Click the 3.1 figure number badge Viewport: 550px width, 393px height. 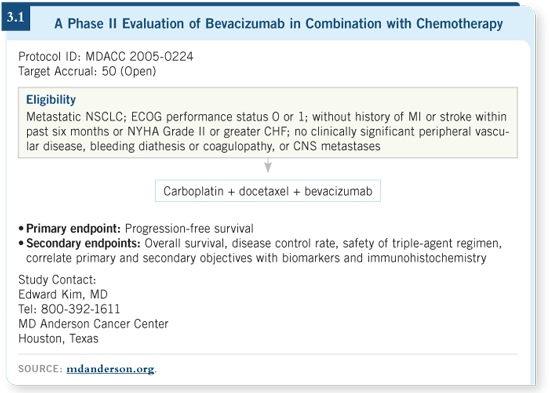tap(15, 18)
